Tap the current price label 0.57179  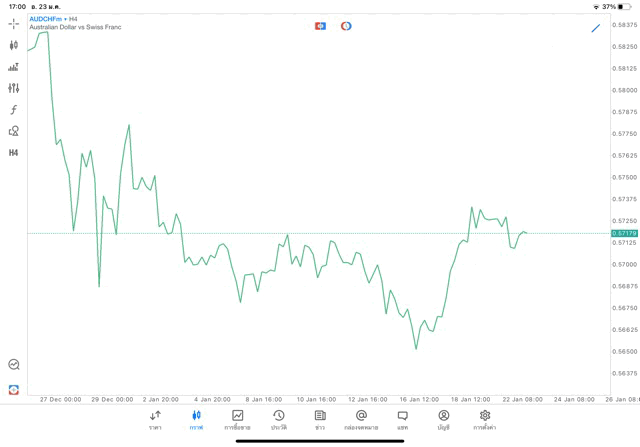623,233
